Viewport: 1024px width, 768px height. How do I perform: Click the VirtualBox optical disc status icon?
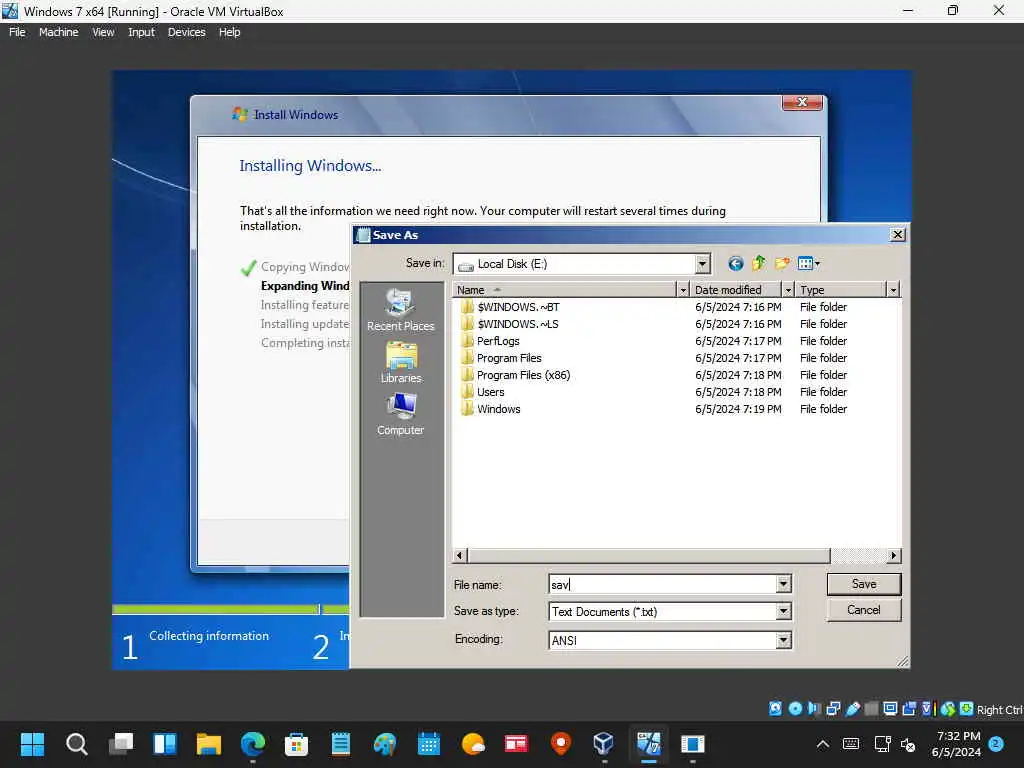point(795,709)
